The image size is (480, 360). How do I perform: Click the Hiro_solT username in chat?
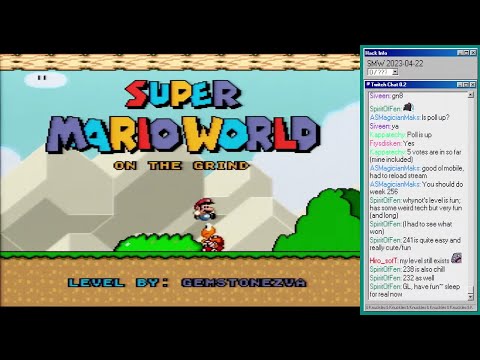click(x=384, y=261)
